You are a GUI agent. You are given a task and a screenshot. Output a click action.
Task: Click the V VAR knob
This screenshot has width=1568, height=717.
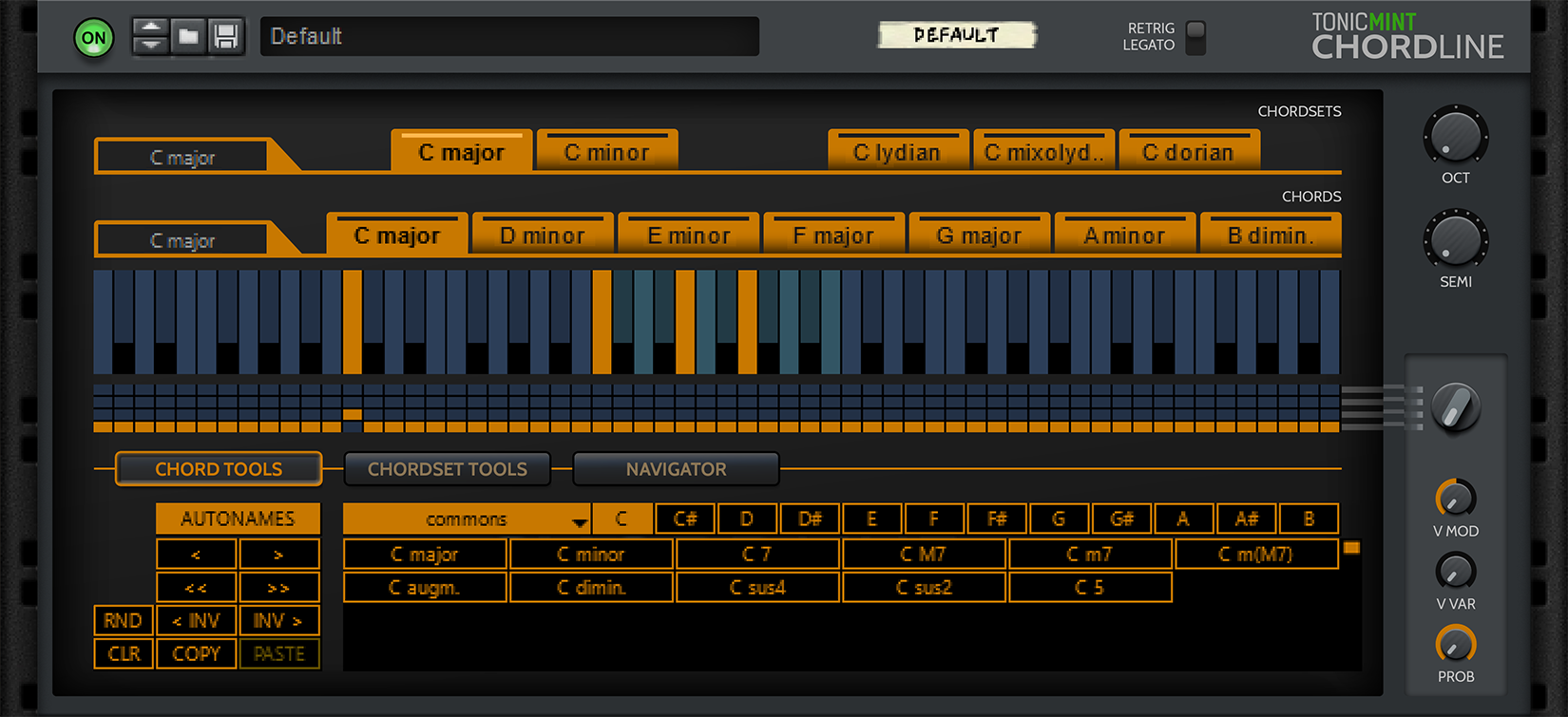(x=1455, y=572)
